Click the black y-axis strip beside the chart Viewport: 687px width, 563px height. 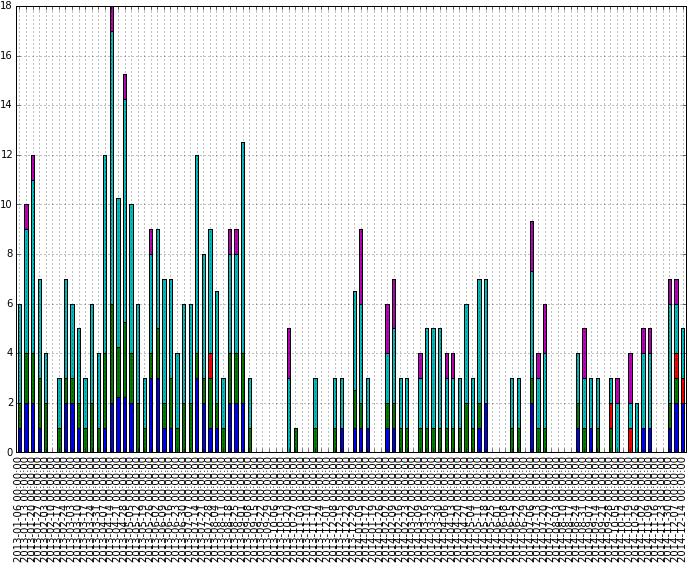pyautogui.click(x=7, y=230)
